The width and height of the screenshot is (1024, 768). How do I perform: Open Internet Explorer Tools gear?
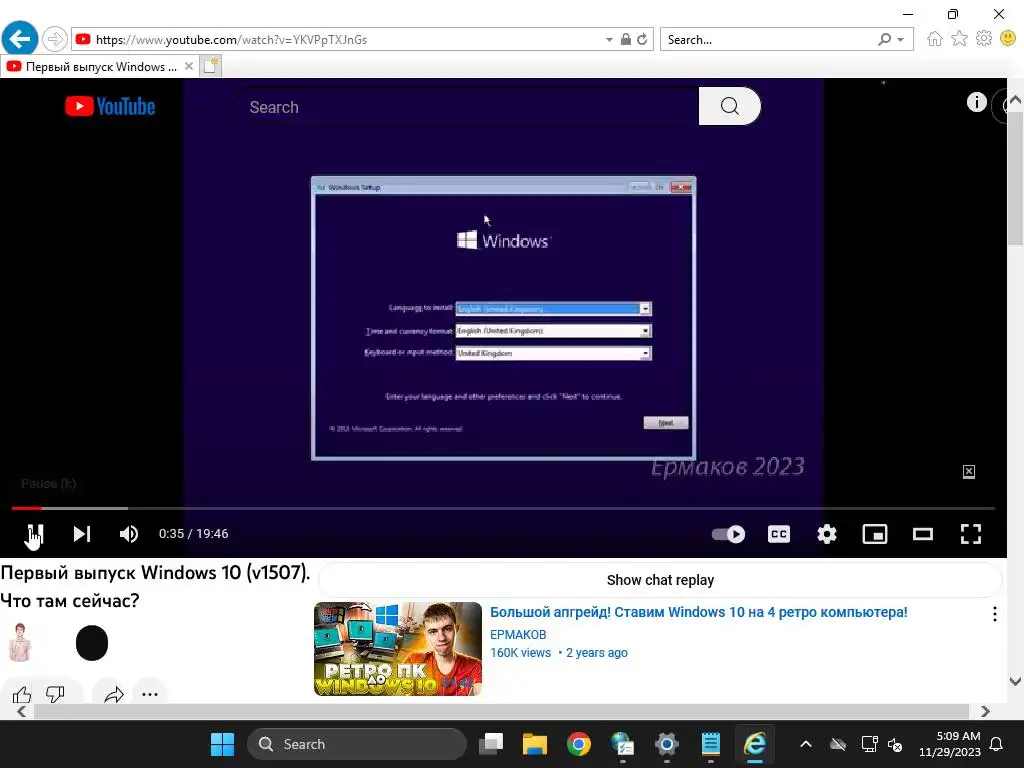click(984, 39)
